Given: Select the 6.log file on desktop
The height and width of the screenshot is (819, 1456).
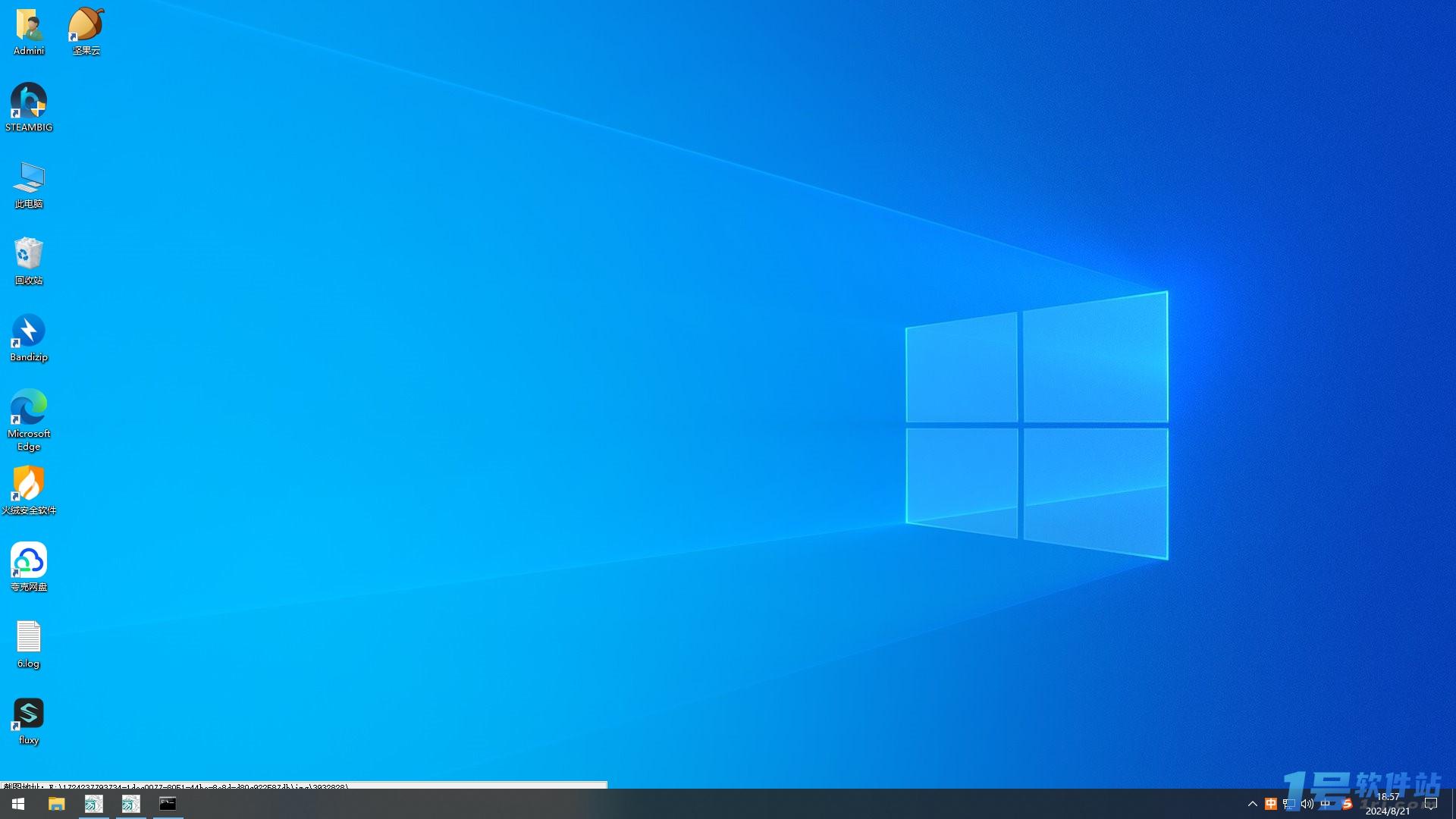Looking at the screenshot, I should (29, 644).
